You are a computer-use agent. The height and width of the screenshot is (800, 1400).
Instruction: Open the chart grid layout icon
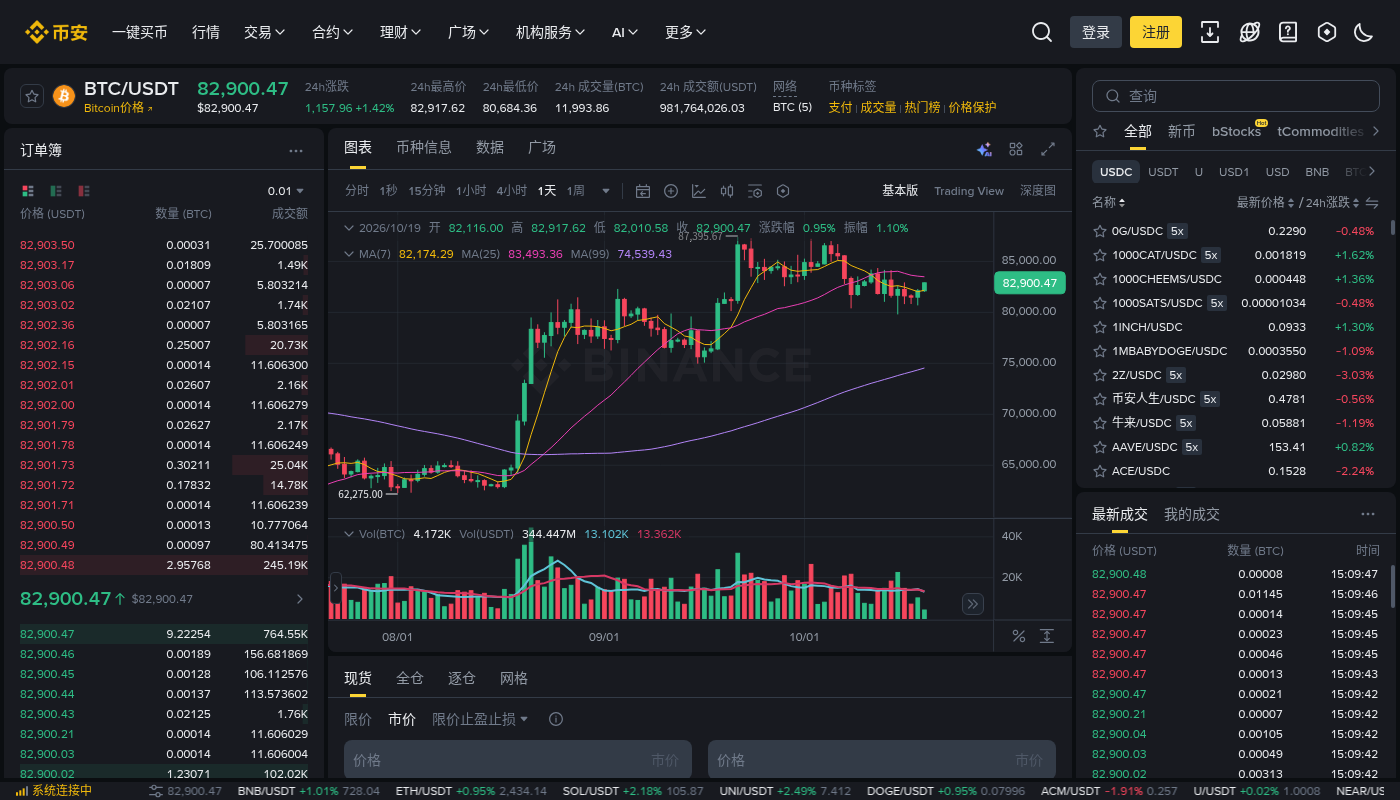[1016, 149]
